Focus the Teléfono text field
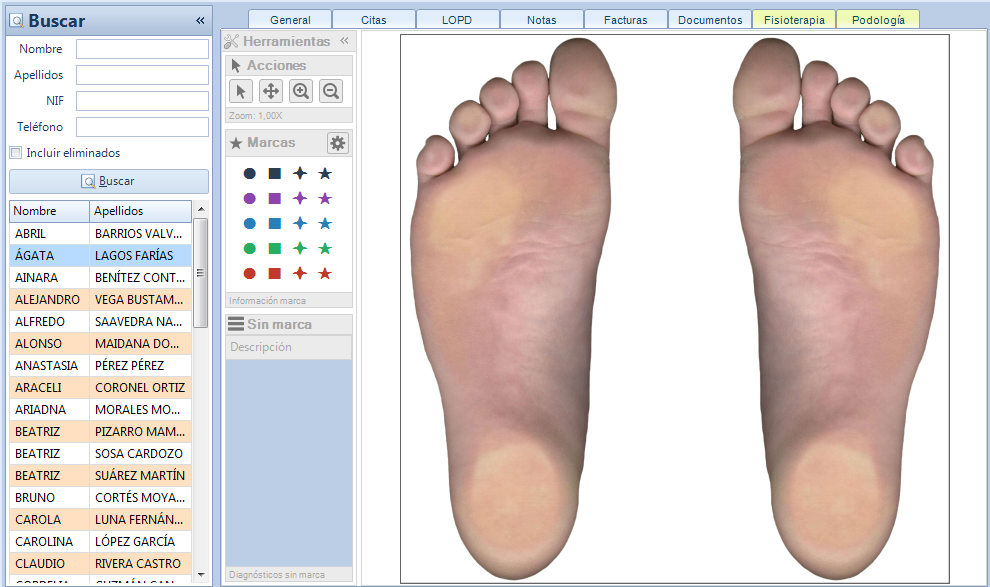The height and width of the screenshot is (587, 990). coord(142,127)
